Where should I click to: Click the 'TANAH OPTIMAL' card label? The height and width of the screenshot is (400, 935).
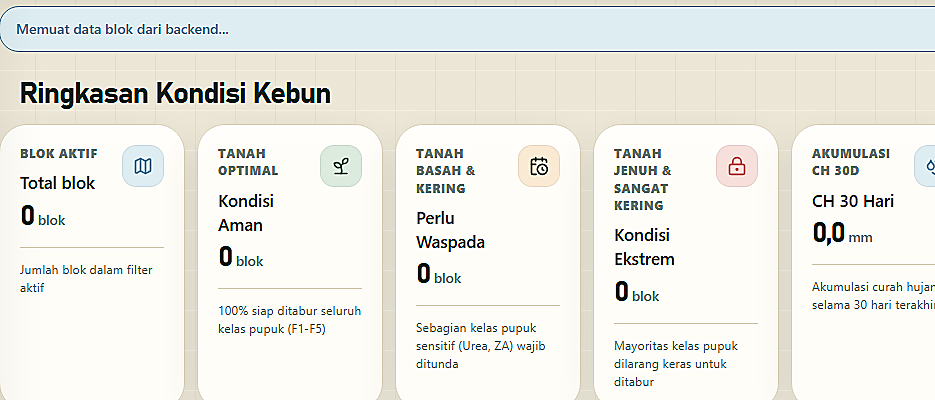(x=248, y=162)
